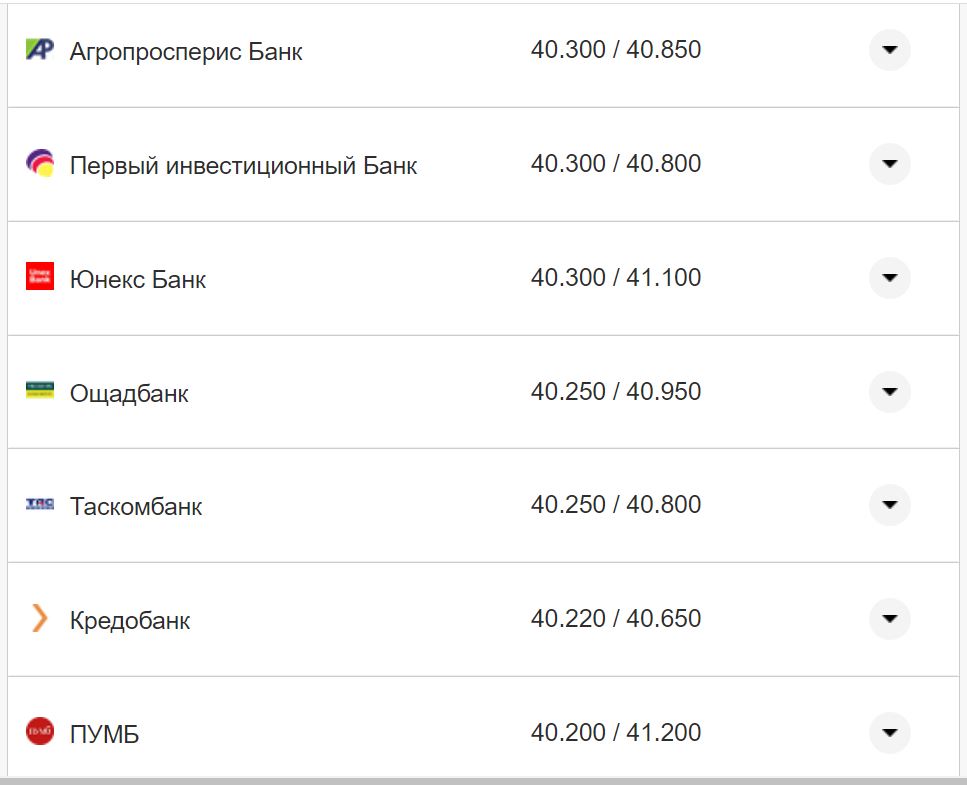
Task: Open the Юнекс Банк dropdown arrow
Action: pyautogui.click(x=888, y=277)
